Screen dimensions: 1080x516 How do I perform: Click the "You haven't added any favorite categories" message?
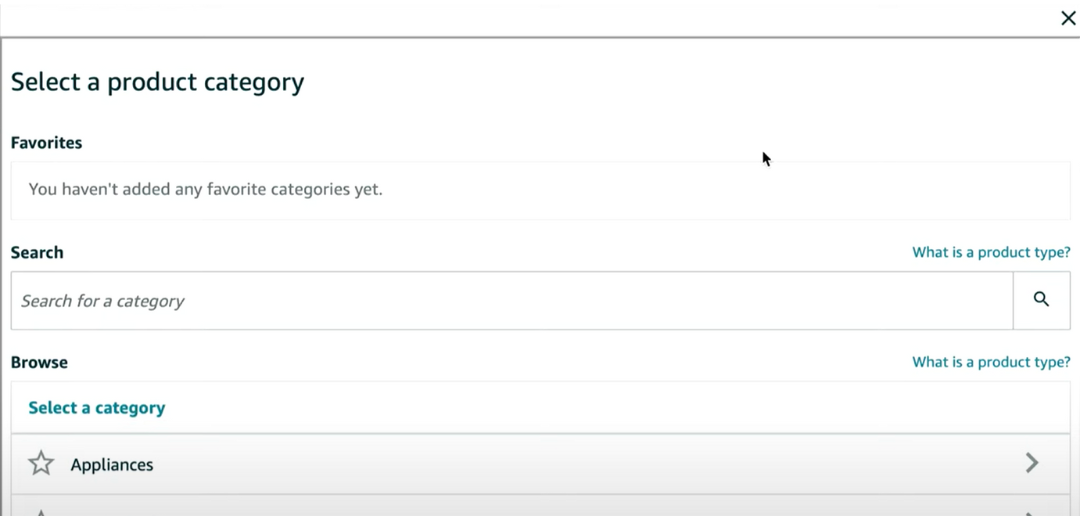click(x=205, y=189)
